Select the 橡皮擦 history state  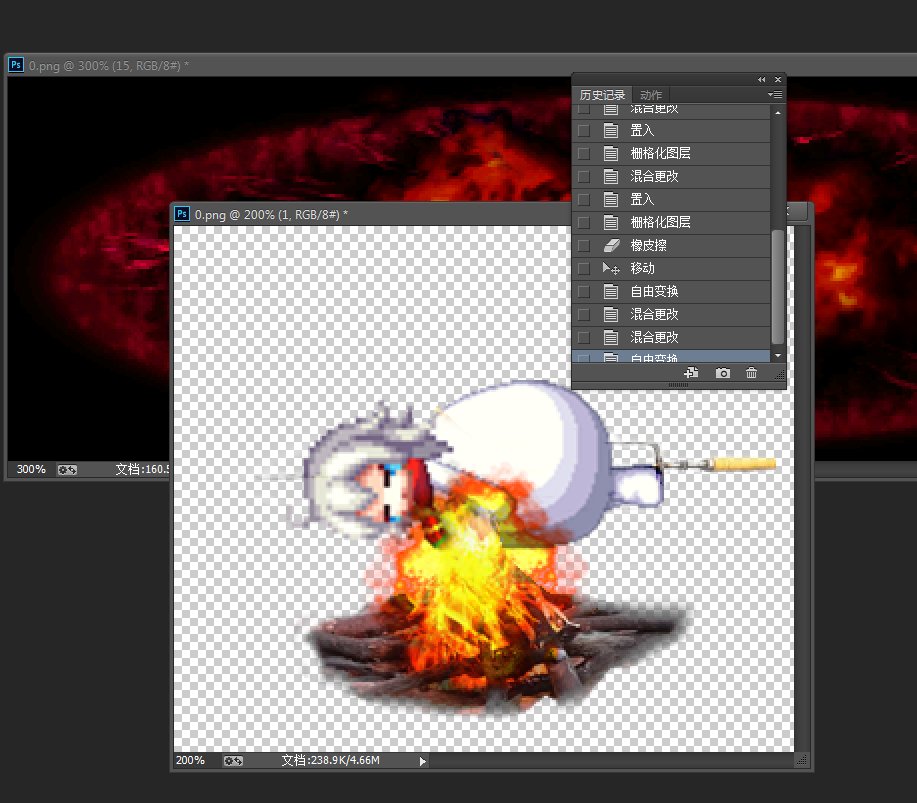tap(671, 246)
